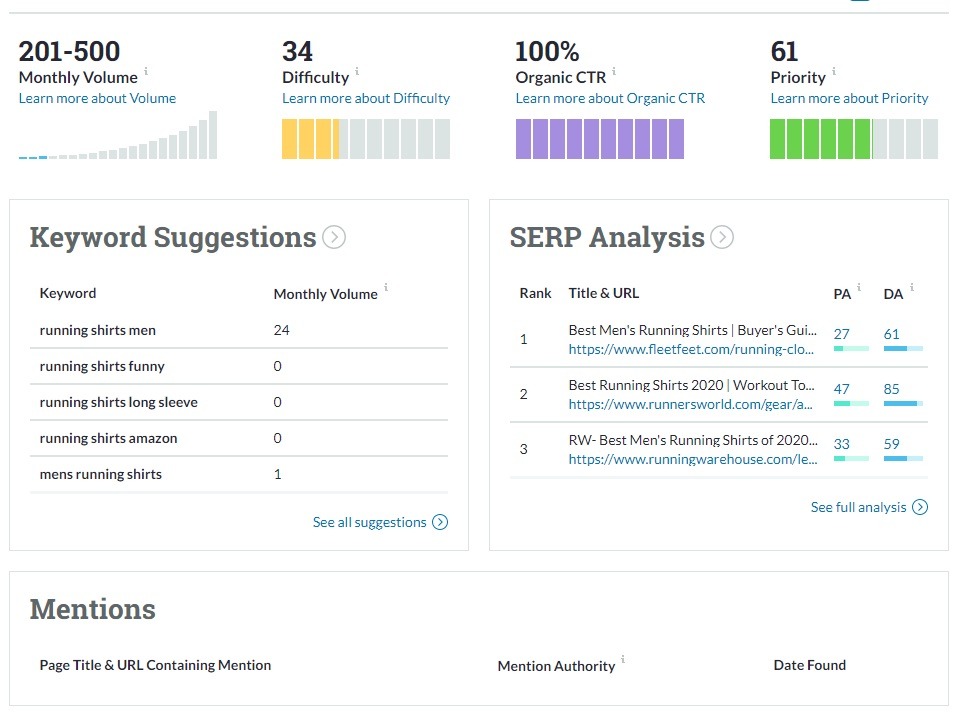The image size is (972, 728).
Task: Click the Monthly Volume bar chart
Action: (118, 135)
